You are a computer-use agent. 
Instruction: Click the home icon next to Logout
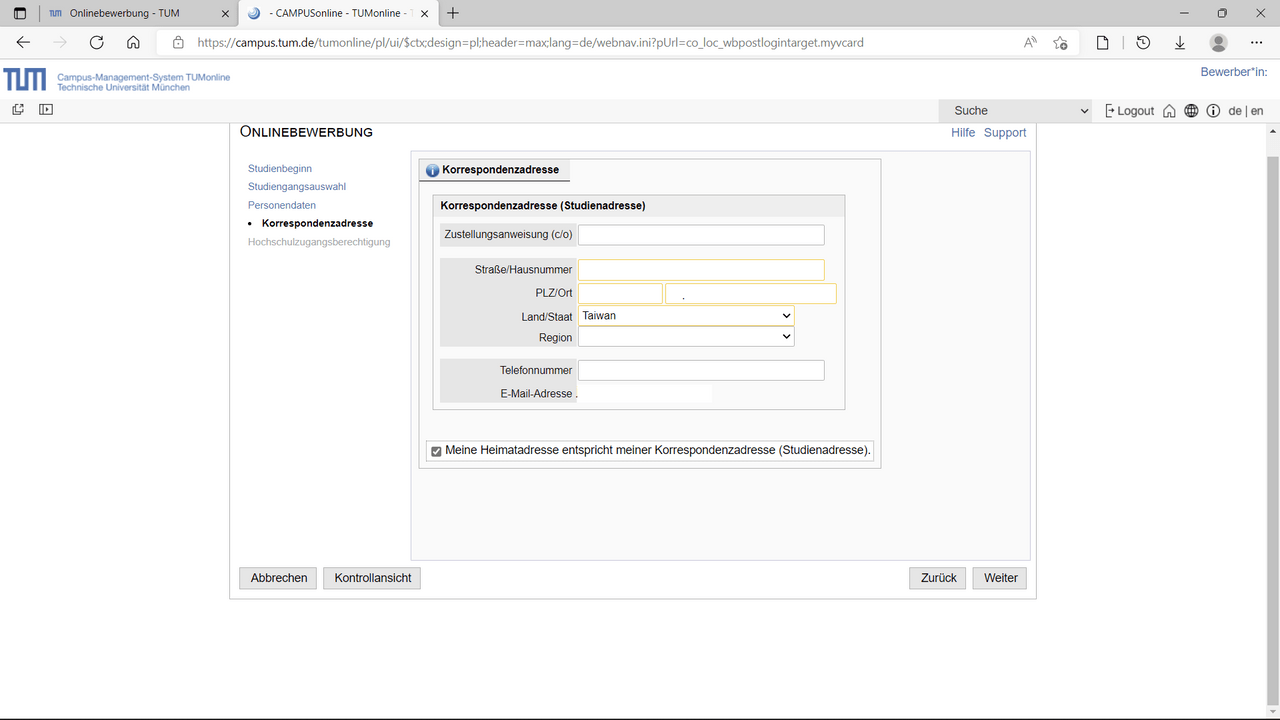pyautogui.click(x=1169, y=111)
